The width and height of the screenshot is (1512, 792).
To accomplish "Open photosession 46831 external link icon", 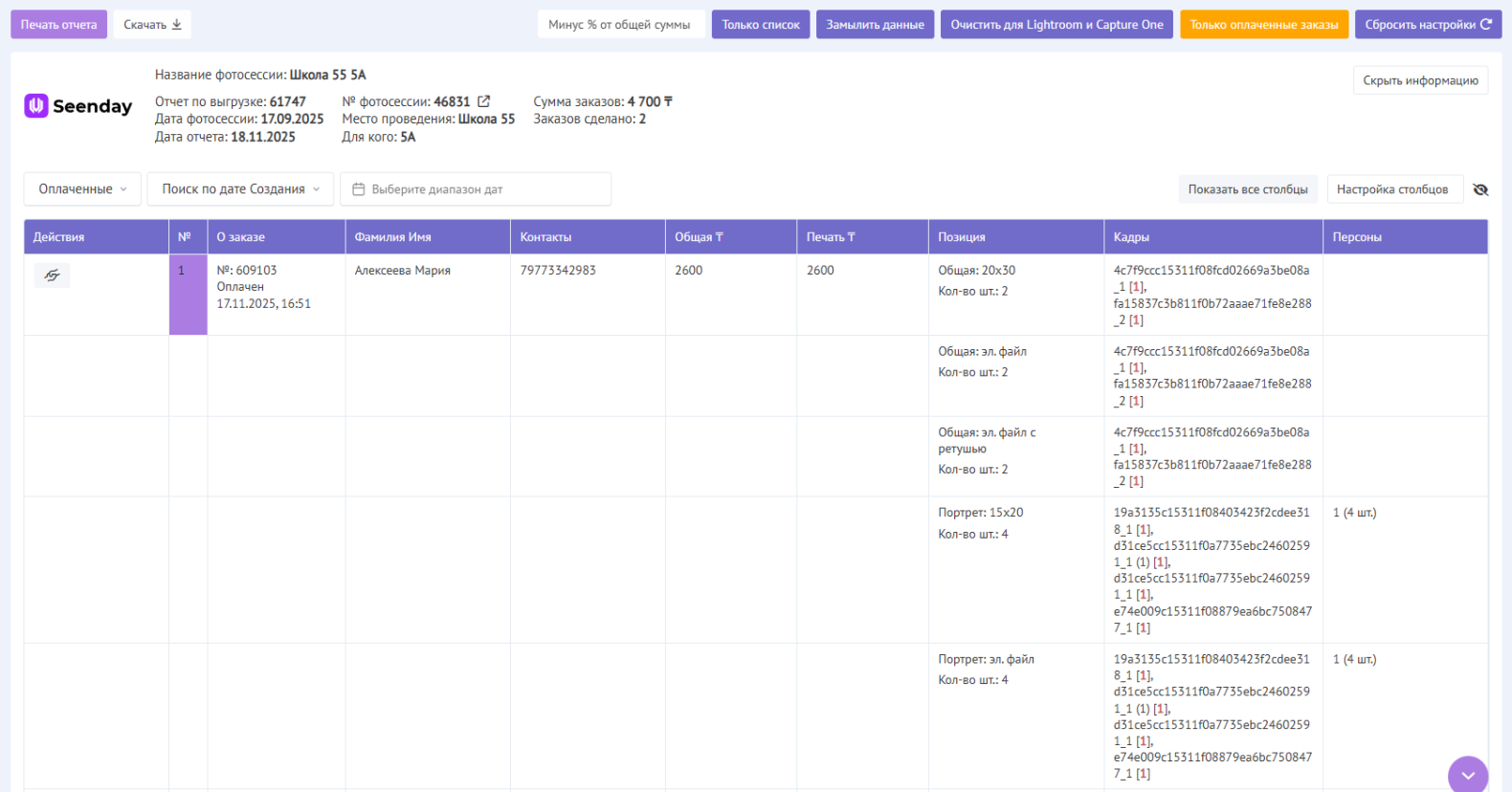I will pos(484,101).
